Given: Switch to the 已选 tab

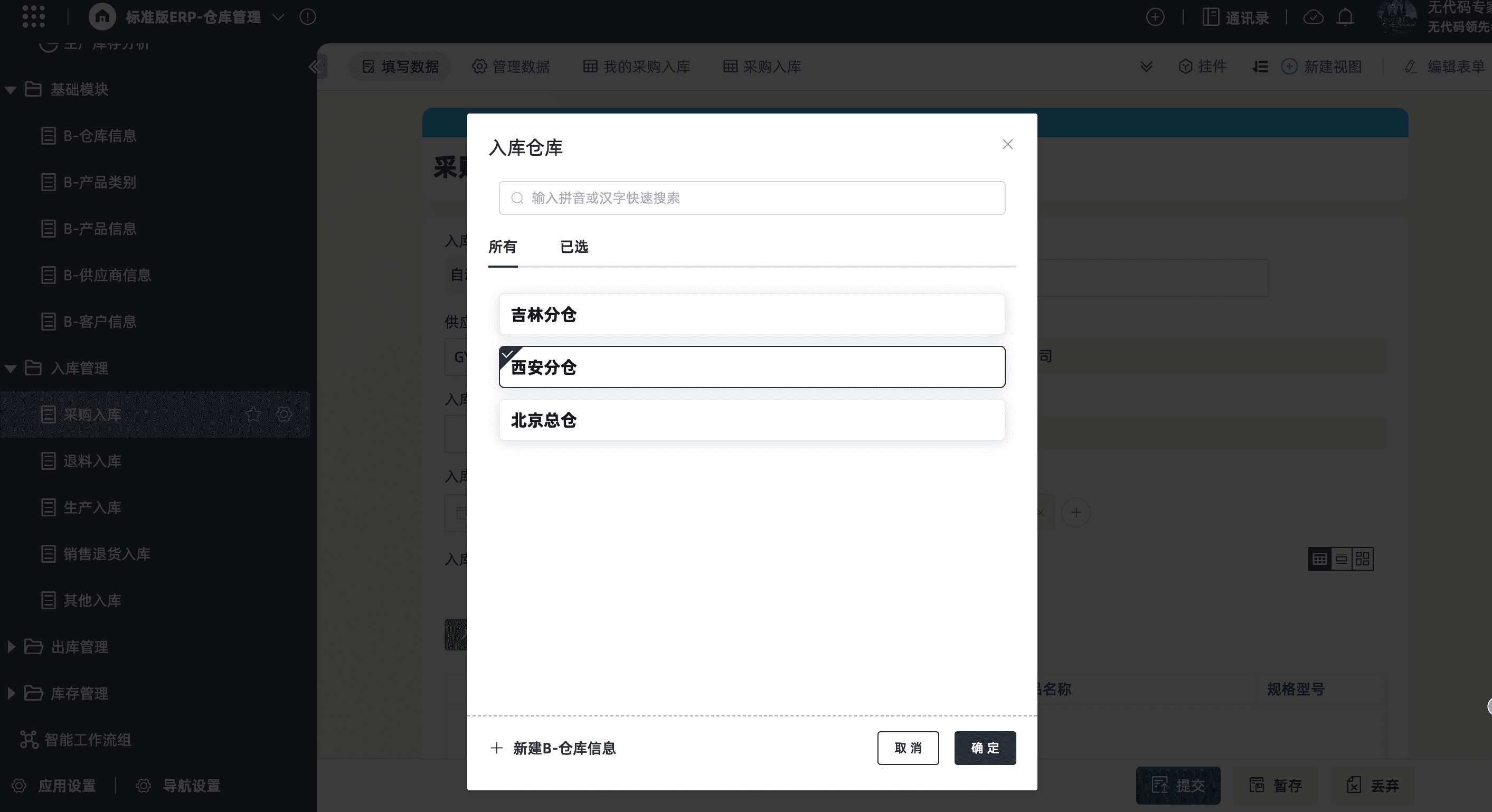Looking at the screenshot, I should pos(573,247).
